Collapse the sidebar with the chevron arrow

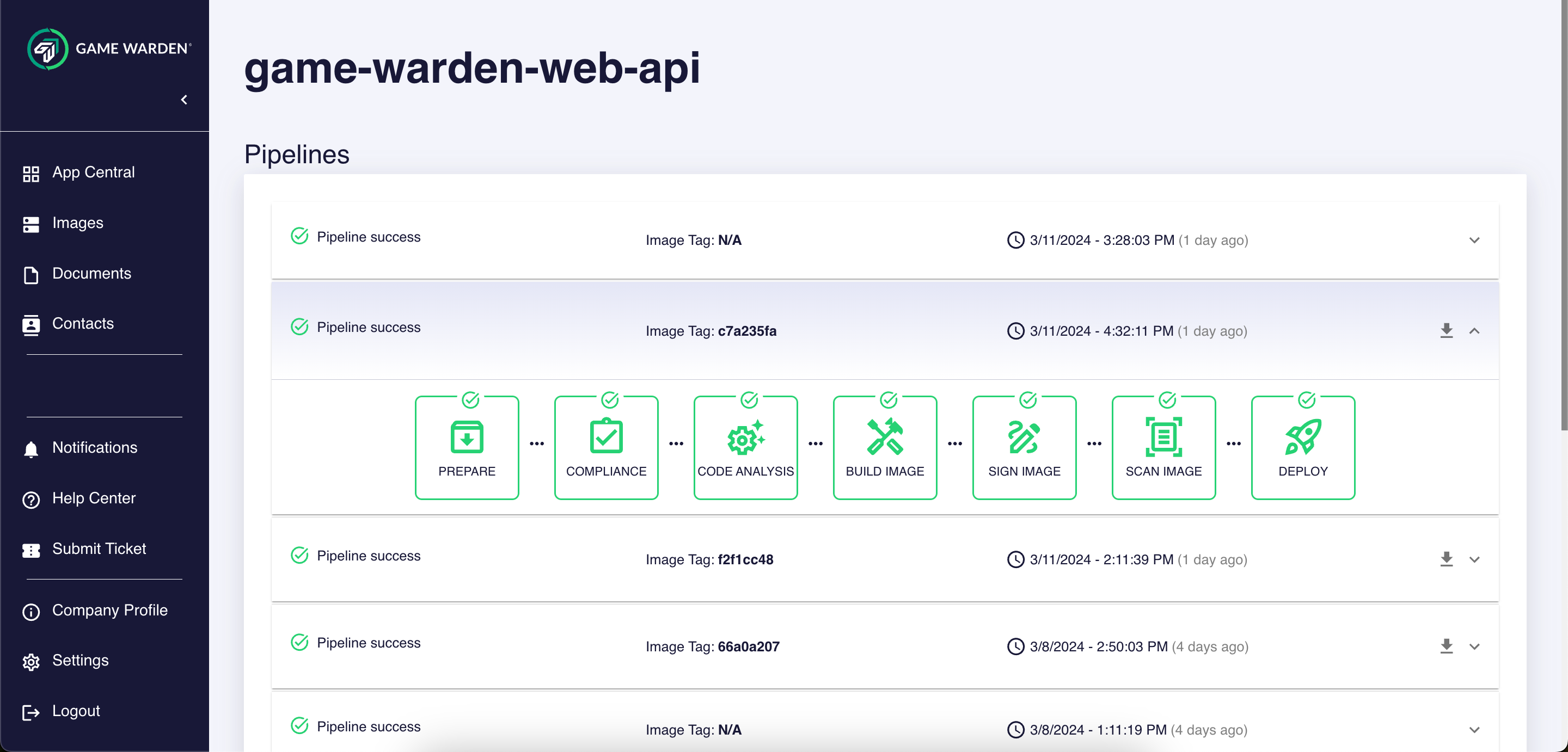[x=184, y=100]
